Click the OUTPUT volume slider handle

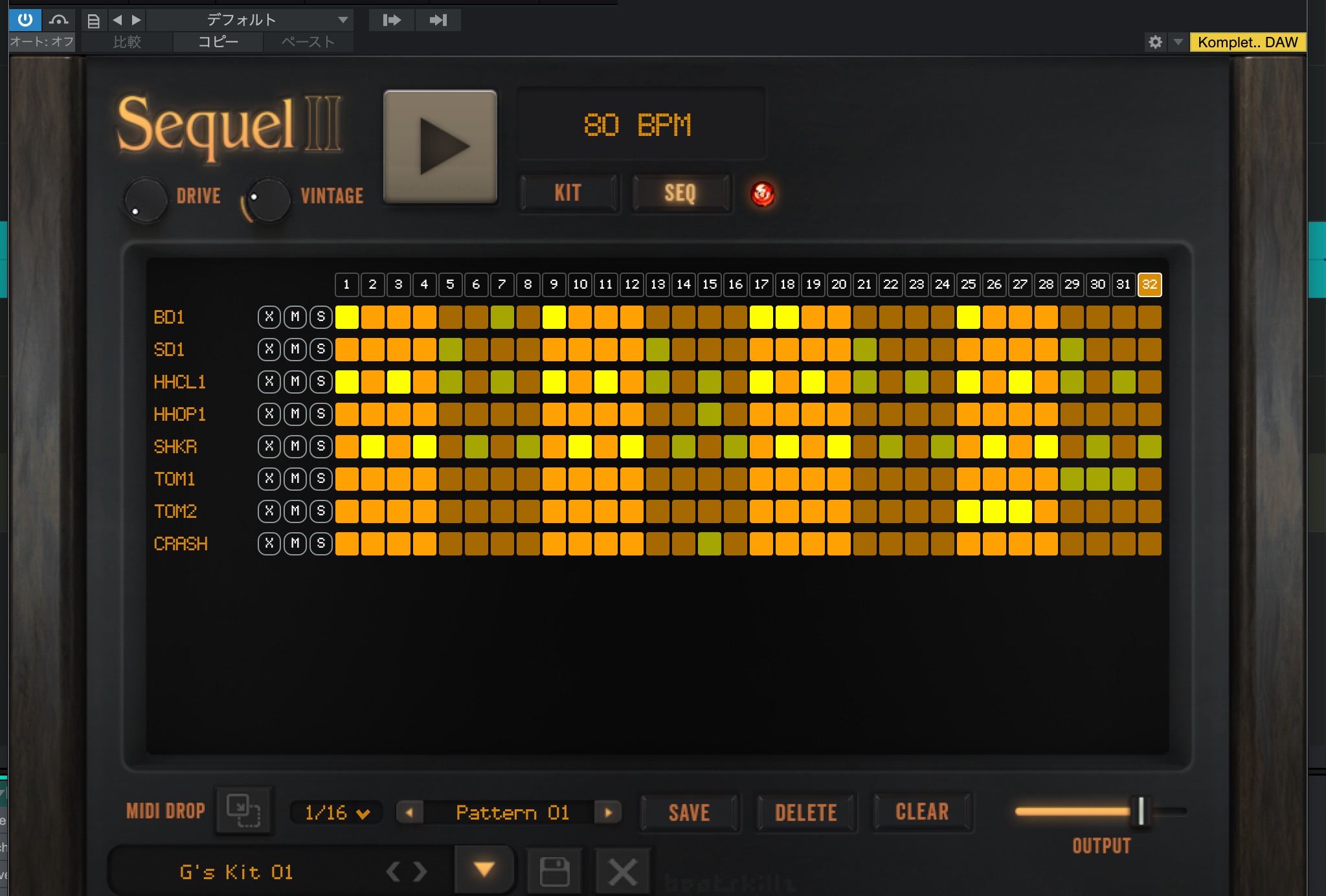pos(1141,811)
